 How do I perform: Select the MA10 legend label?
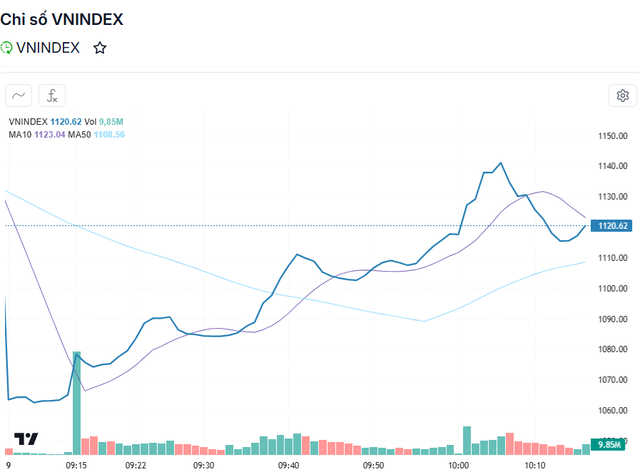(x=19, y=134)
